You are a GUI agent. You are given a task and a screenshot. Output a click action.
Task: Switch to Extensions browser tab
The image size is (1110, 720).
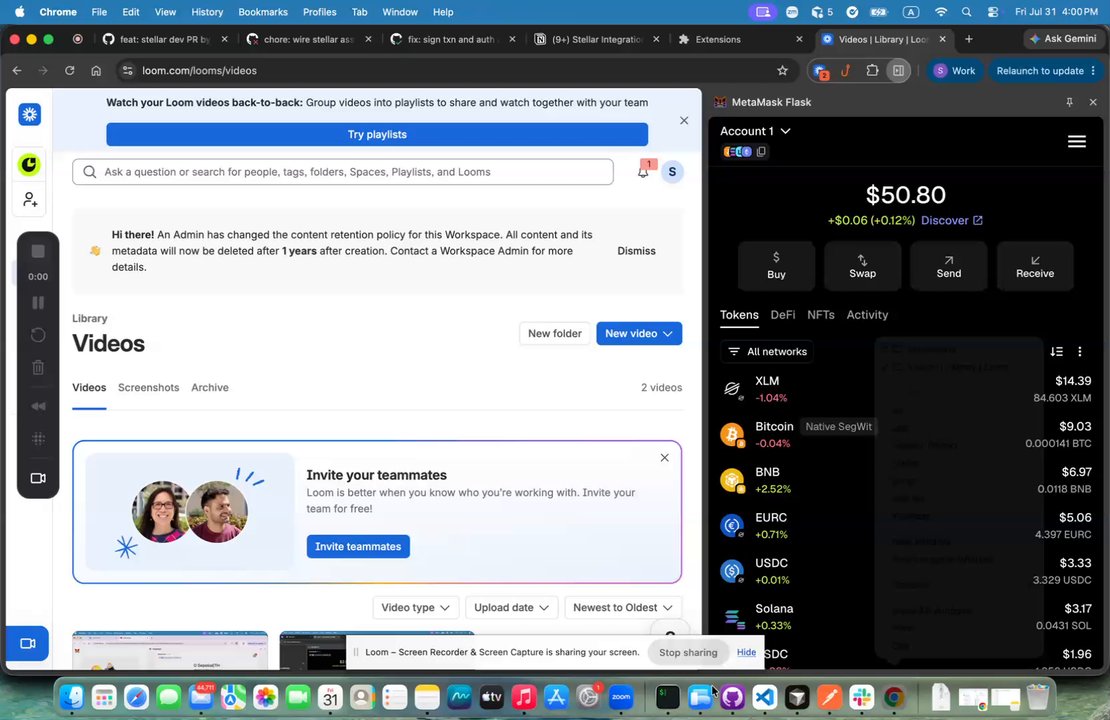point(738,39)
